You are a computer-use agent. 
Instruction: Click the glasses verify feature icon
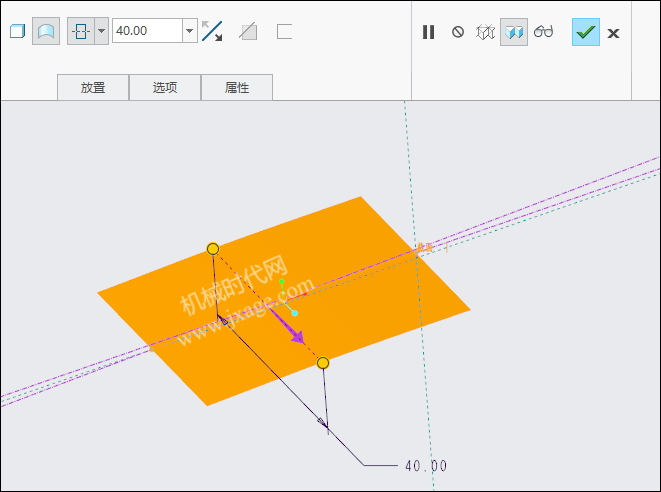543,32
